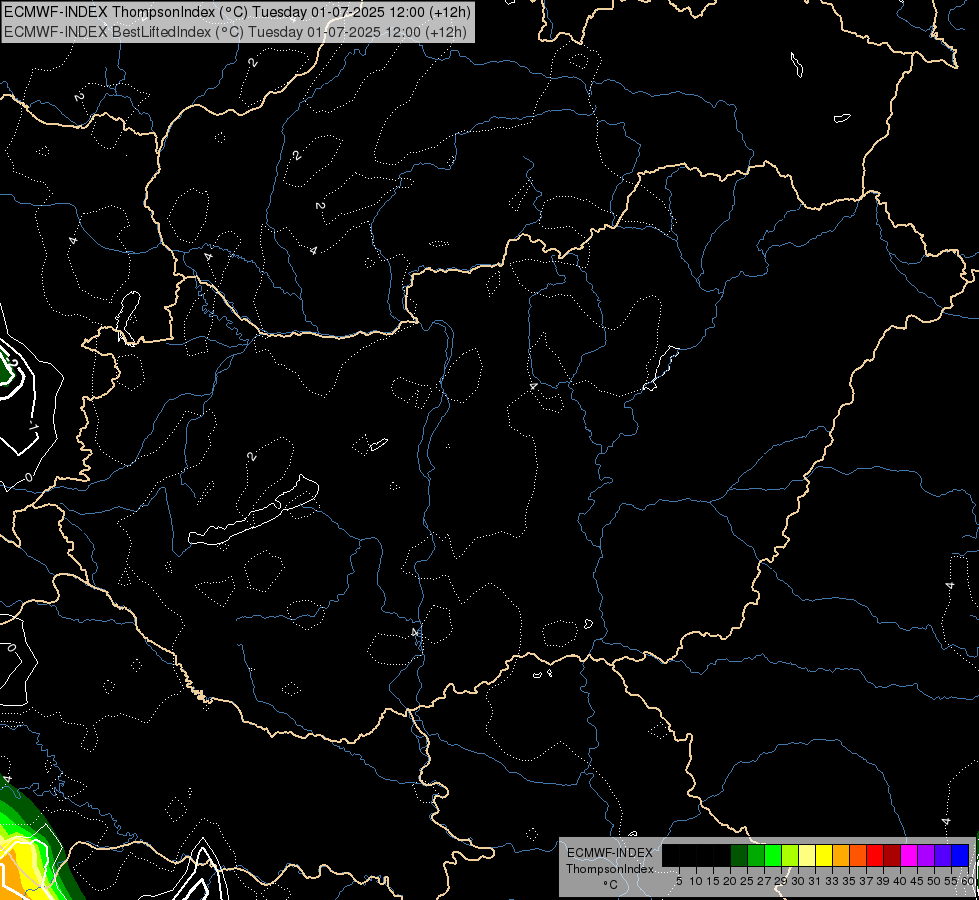Click the legend tick value "25"

(747, 881)
